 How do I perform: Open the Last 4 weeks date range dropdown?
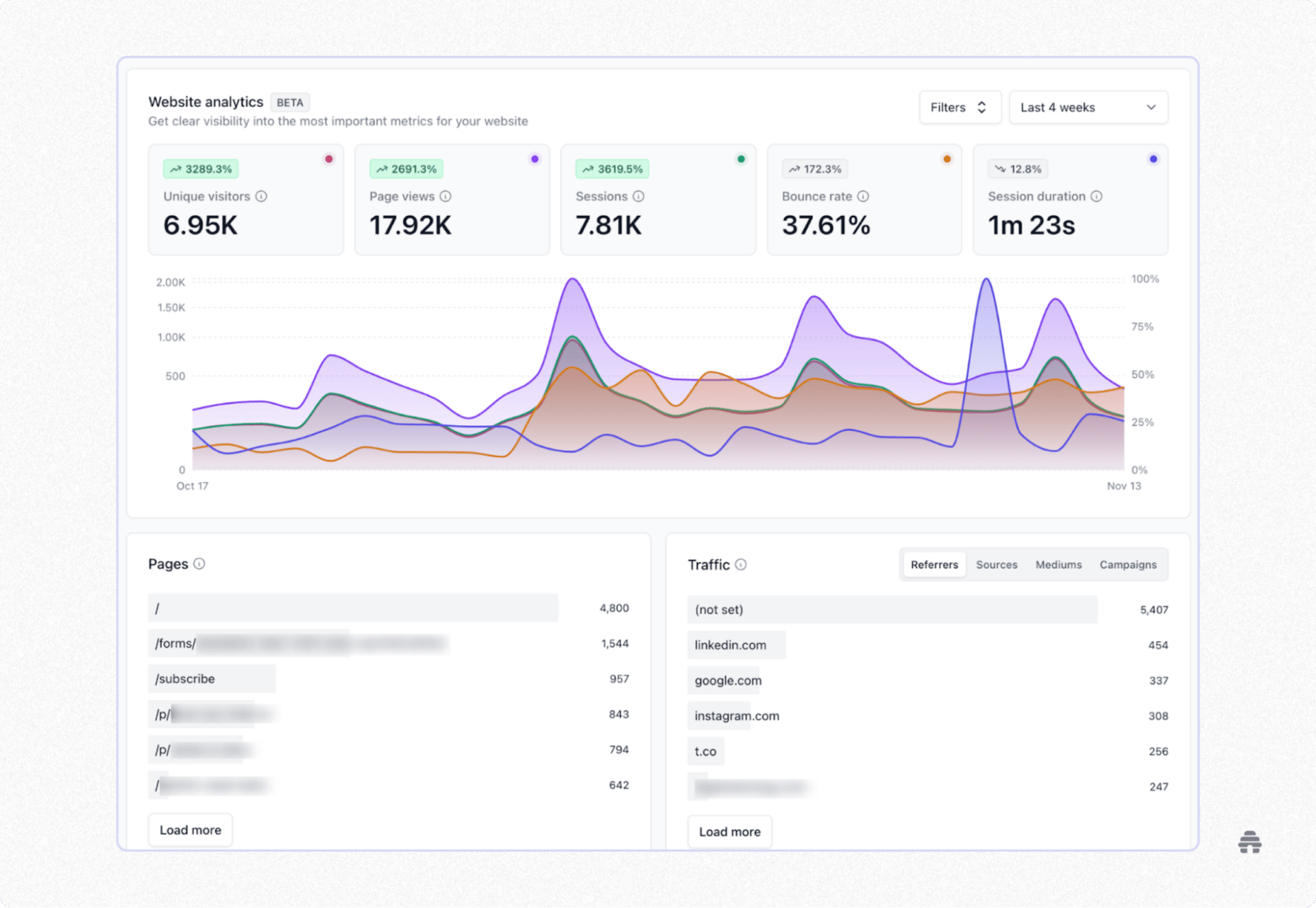(x=1088, y=107)
